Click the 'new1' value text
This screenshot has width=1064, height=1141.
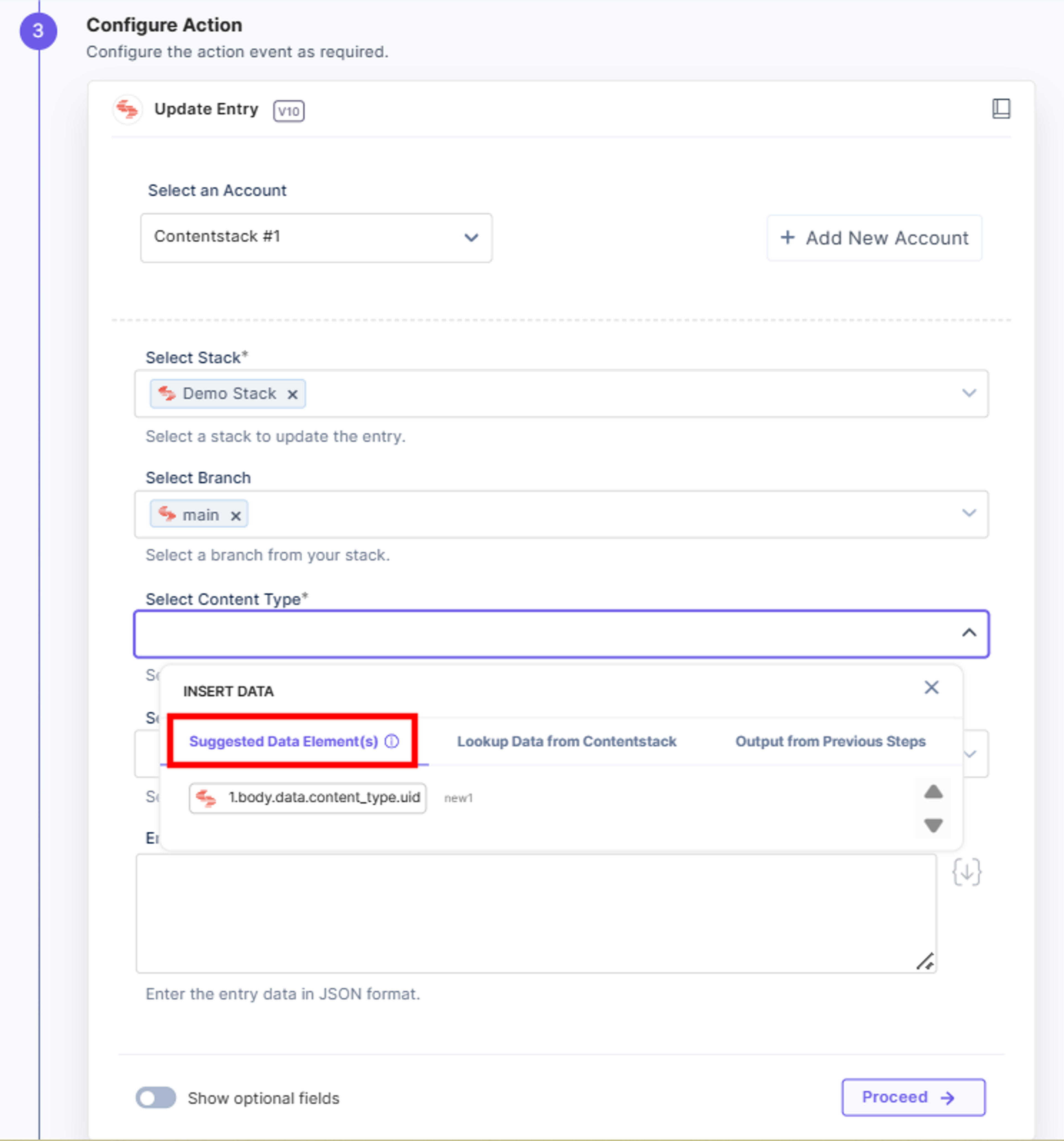tap(458, 798)
